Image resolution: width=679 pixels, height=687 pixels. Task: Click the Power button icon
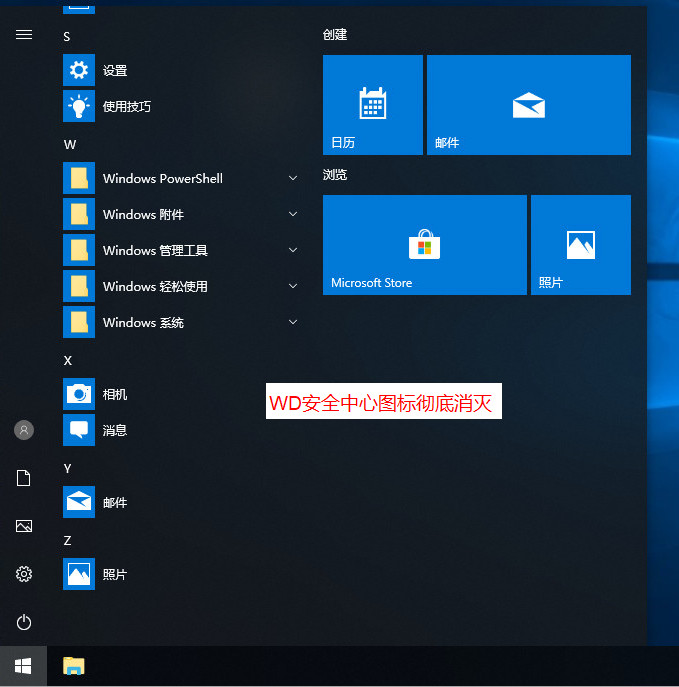24,622
